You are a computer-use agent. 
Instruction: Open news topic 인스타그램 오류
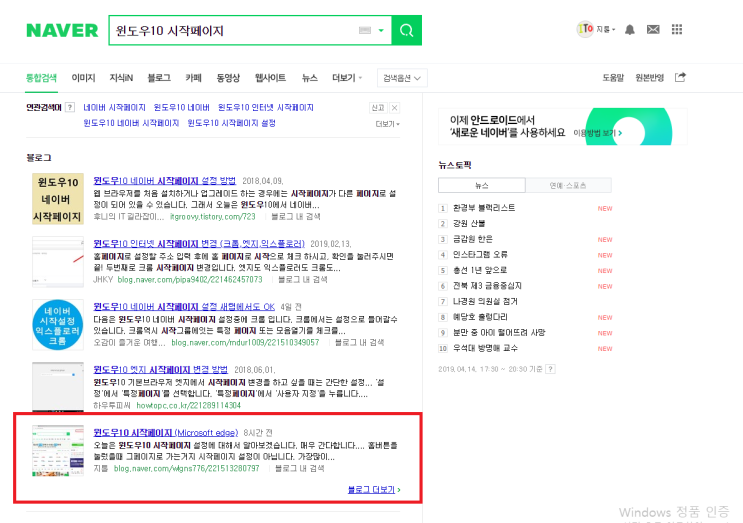coord(480,255)
